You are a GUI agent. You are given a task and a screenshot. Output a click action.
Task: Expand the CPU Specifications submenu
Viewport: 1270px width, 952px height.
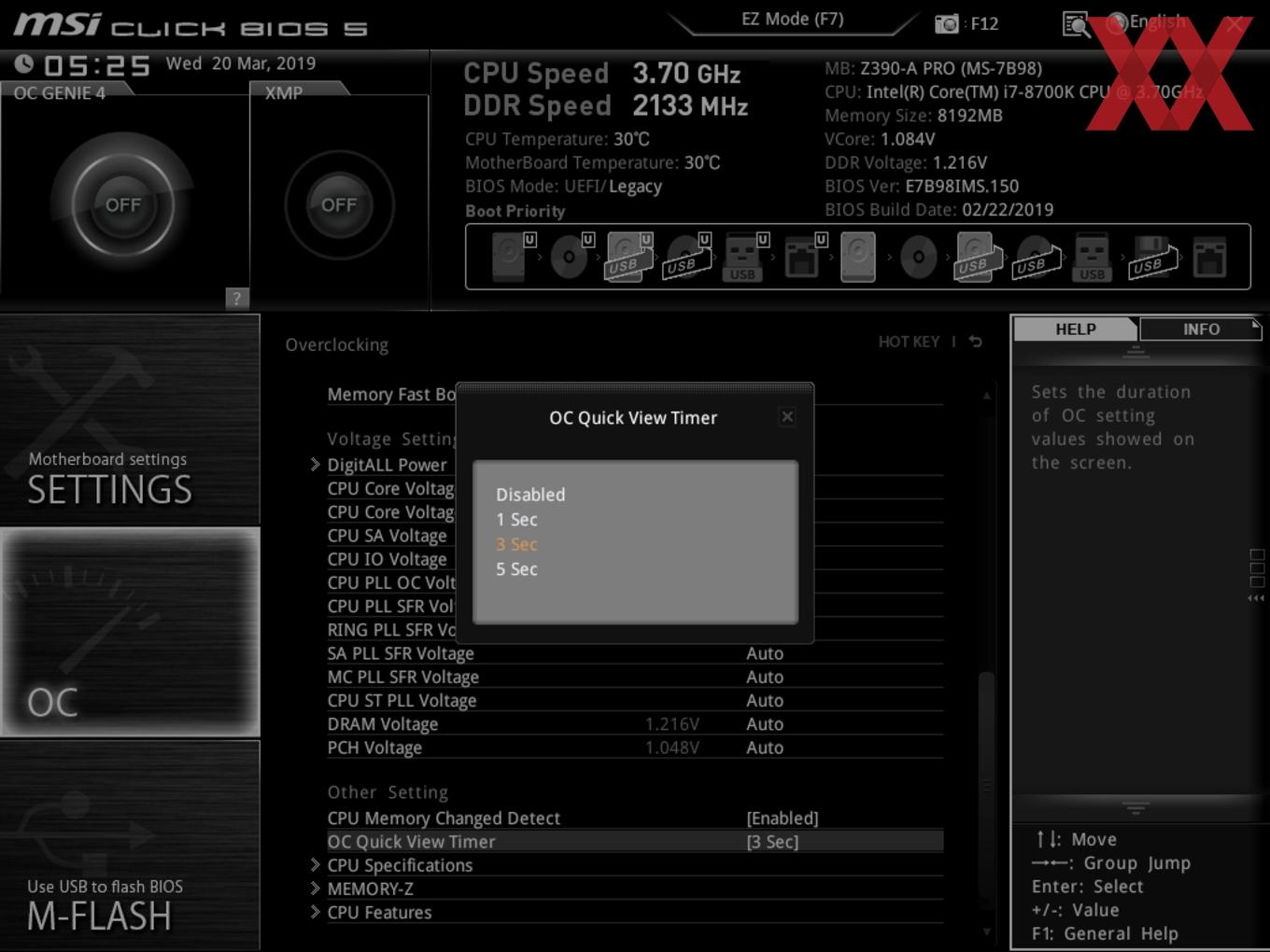400,865
